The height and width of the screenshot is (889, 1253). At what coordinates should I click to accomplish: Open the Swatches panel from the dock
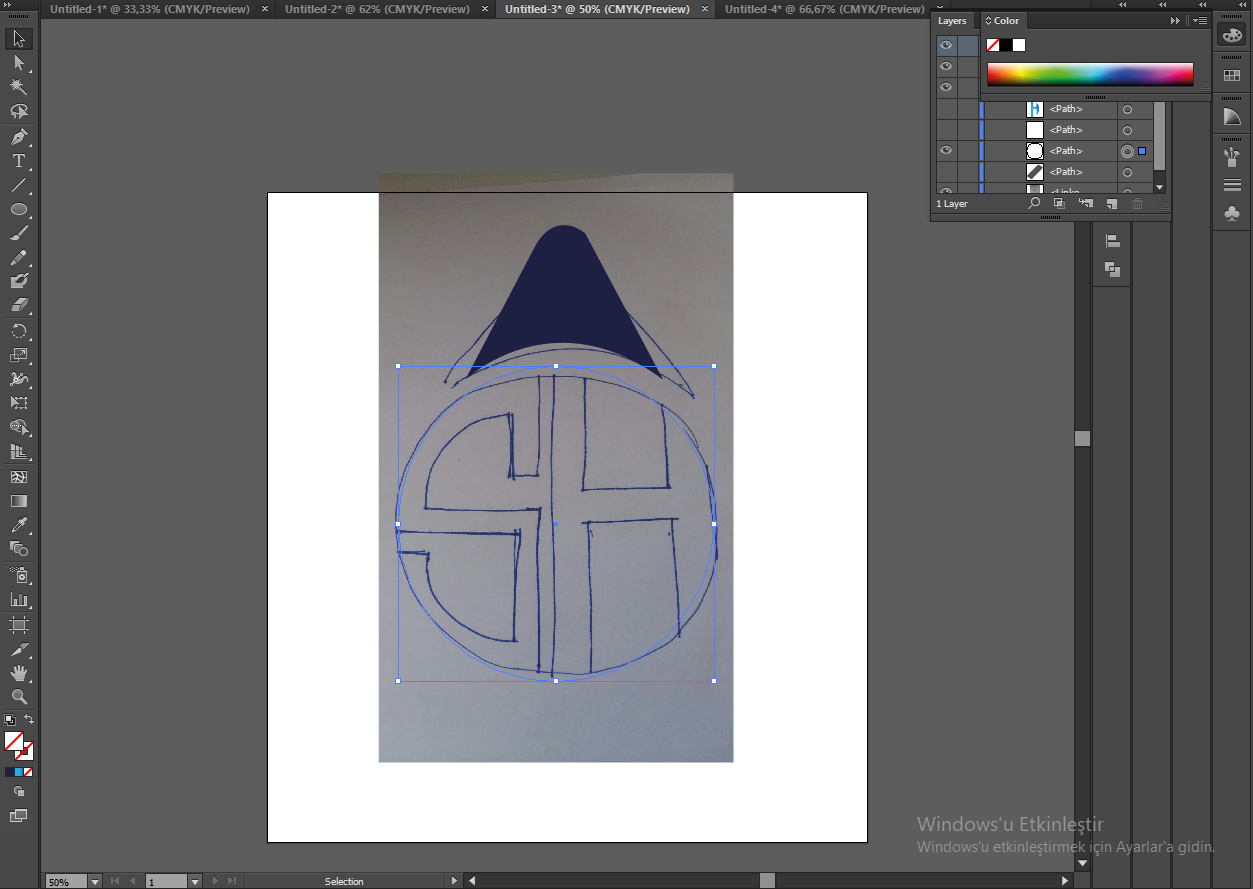(1232, 75)
